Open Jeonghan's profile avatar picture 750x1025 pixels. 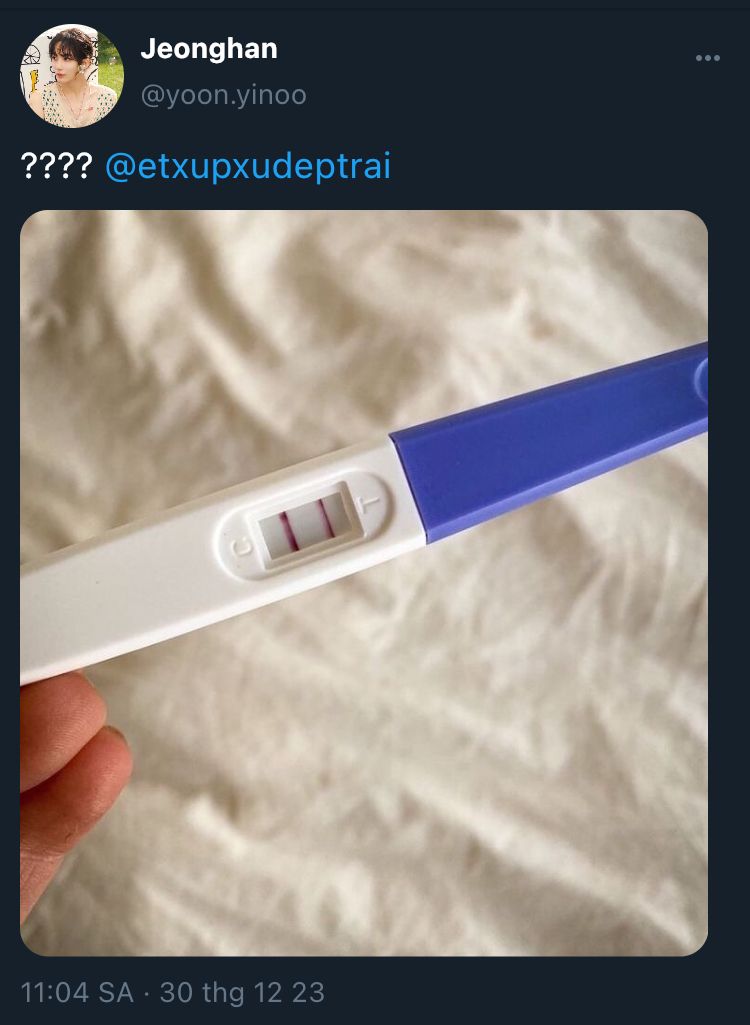click(71, 76)
